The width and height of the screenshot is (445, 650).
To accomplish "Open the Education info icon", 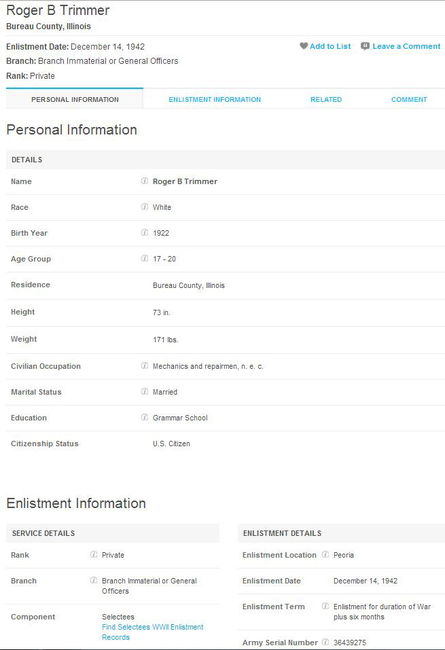I will (144, 417).
